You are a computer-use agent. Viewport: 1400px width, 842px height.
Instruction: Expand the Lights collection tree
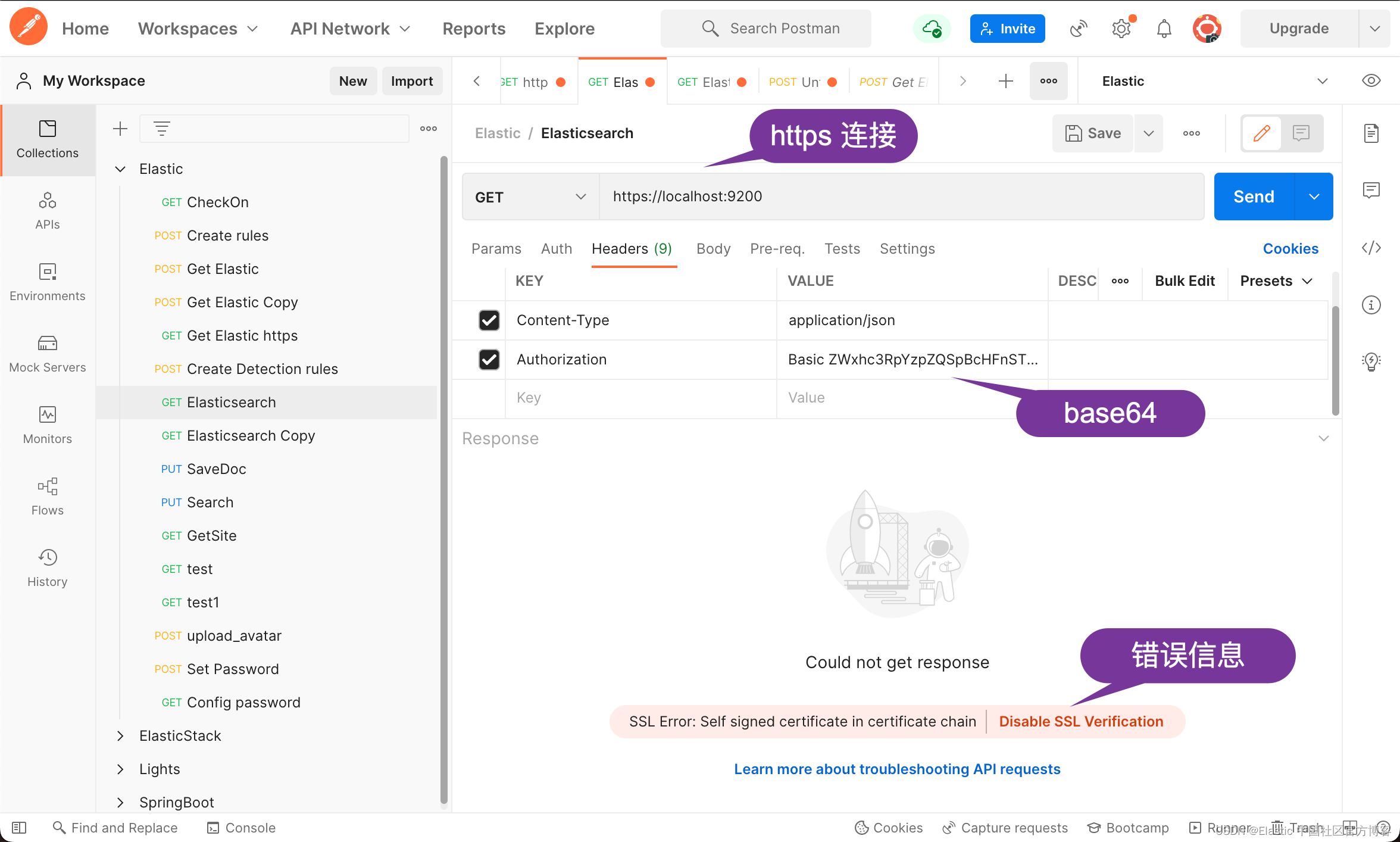click(x=120, y=769)
